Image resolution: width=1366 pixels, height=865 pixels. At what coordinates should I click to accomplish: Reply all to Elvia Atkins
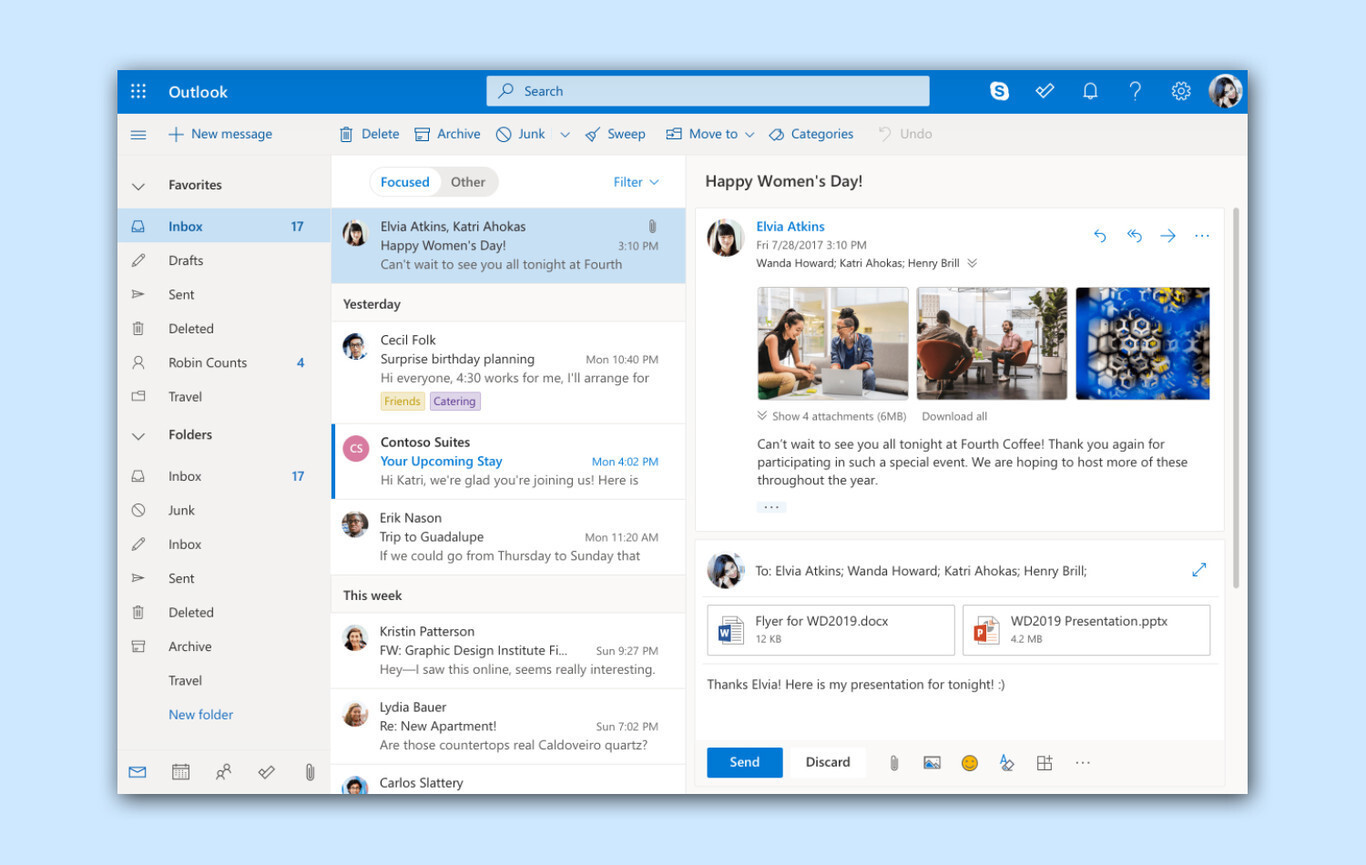coord(1134,236)
